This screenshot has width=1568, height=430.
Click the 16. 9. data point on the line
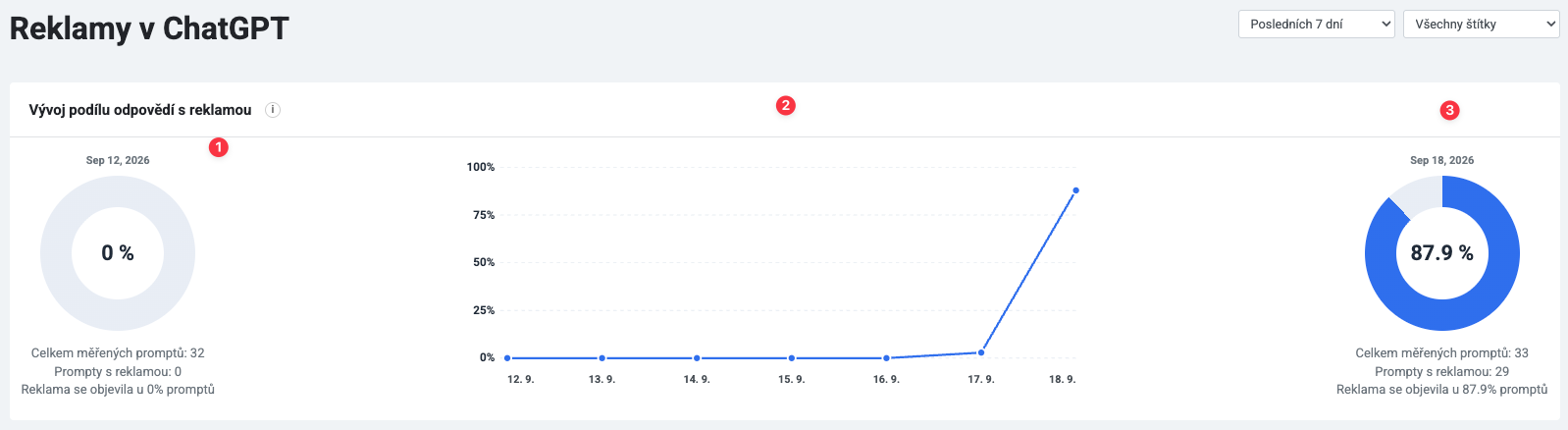tap(886, 358)
